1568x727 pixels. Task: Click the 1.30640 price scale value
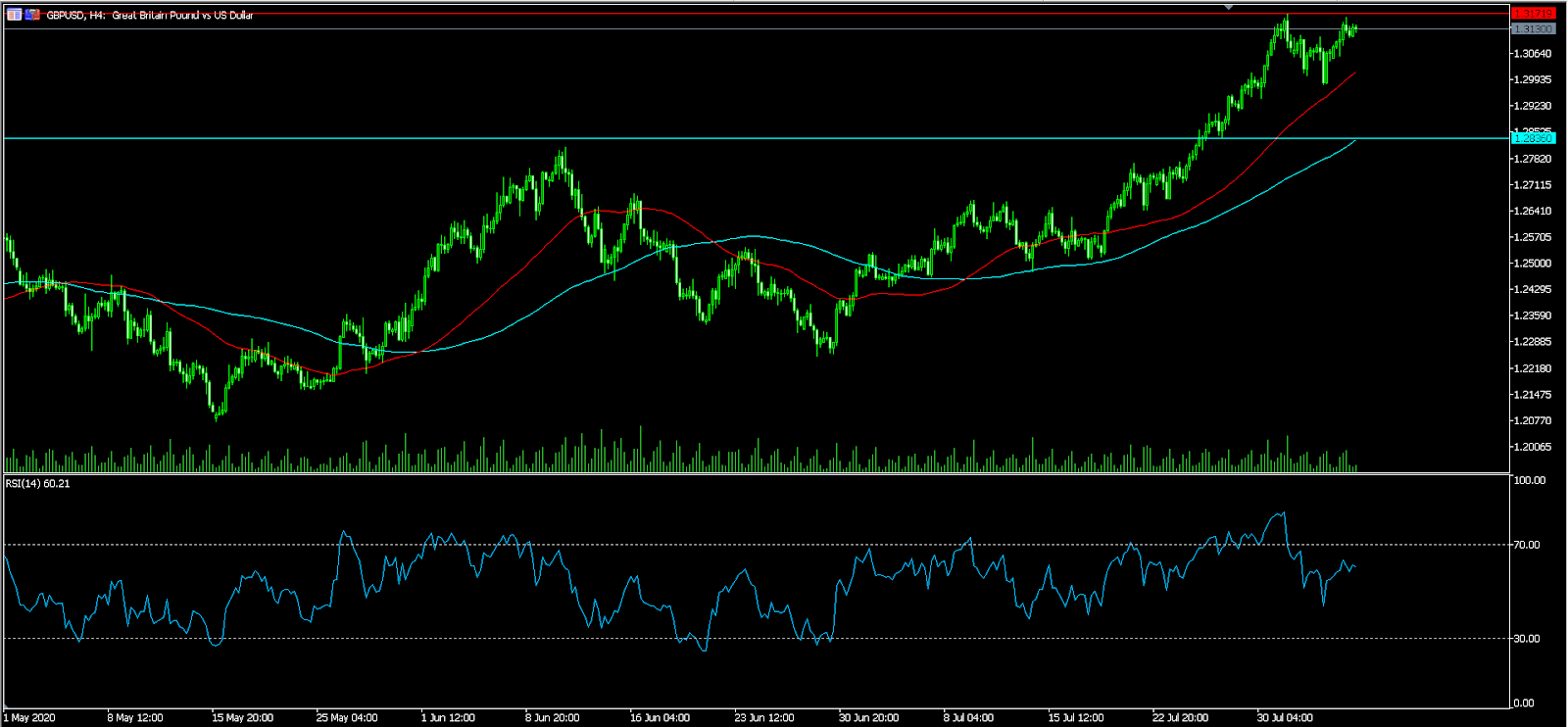(1533, 54)
